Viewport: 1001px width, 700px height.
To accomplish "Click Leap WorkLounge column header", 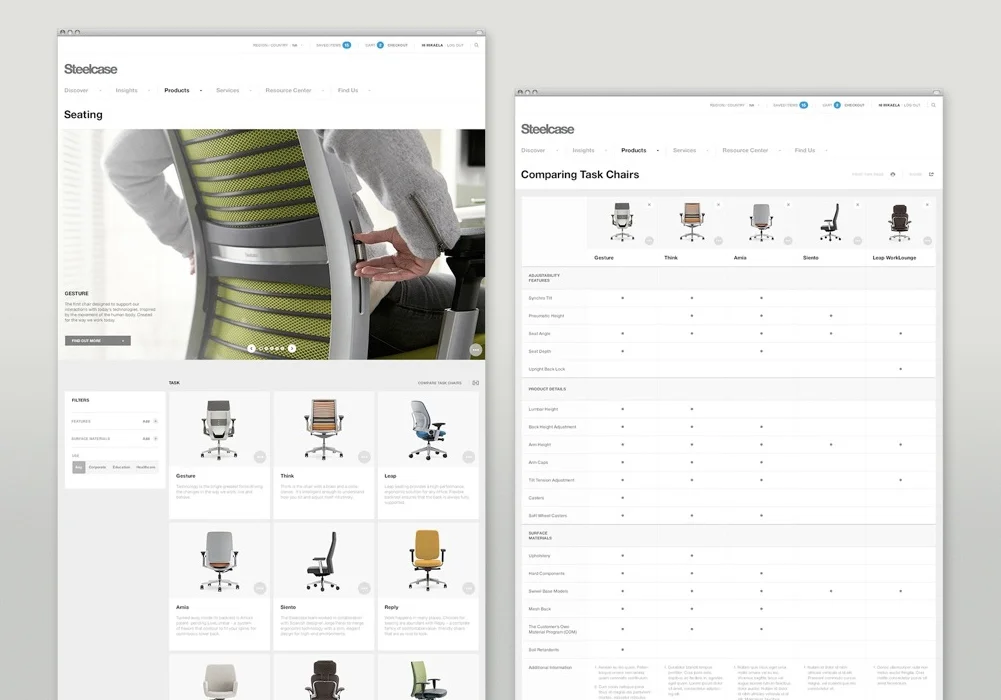I will click(894, 258).
